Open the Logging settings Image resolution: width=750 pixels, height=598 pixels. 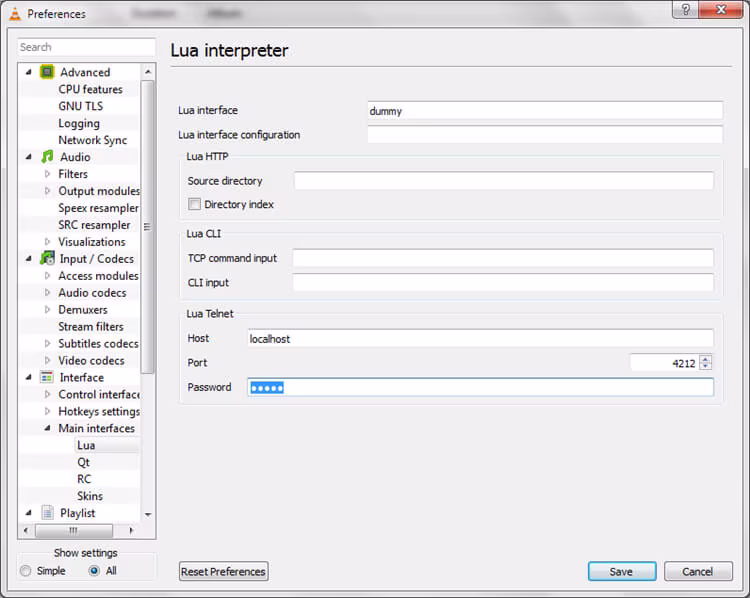79,123
